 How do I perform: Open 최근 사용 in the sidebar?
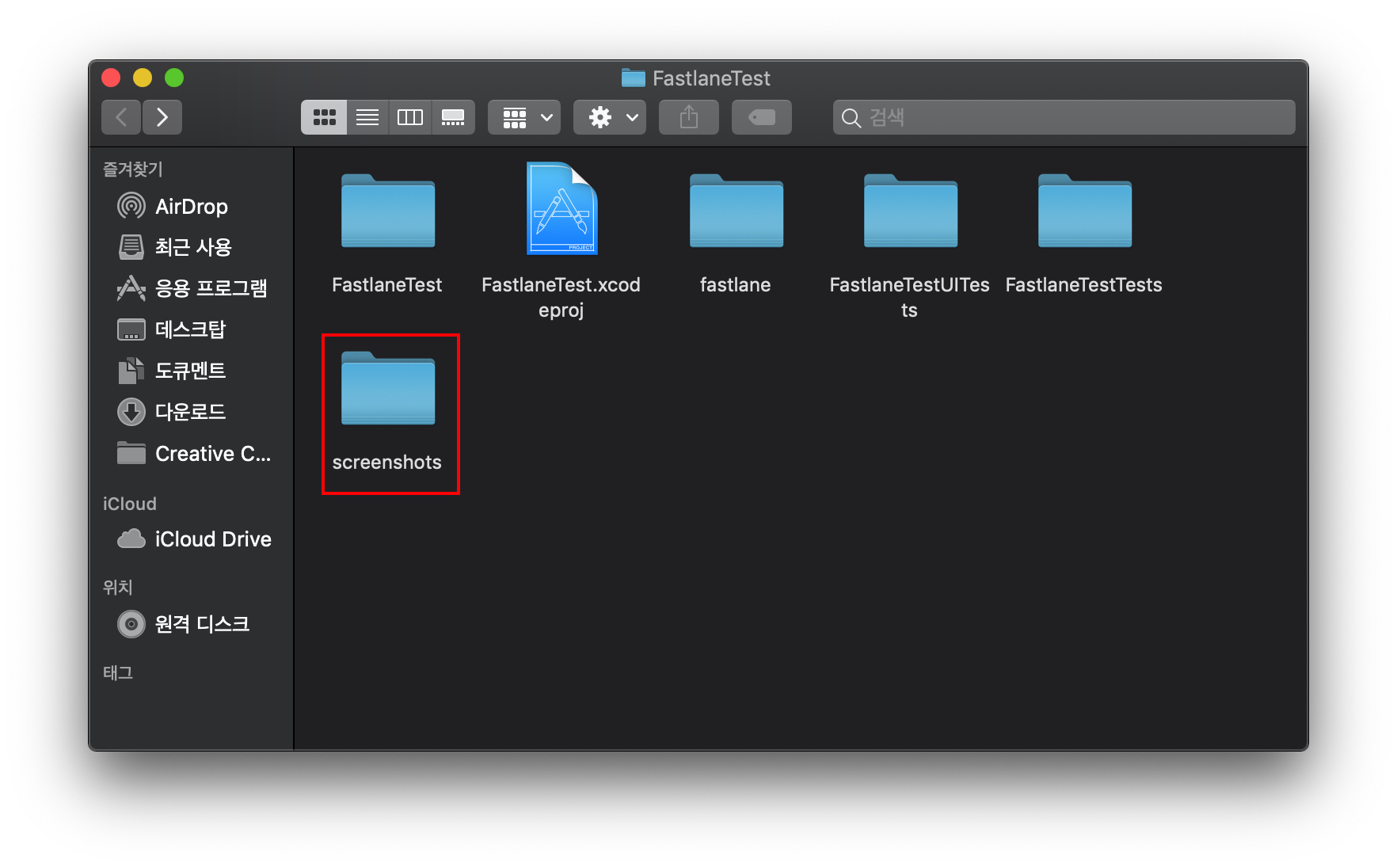pyautogui.click(x=191, y=248)
